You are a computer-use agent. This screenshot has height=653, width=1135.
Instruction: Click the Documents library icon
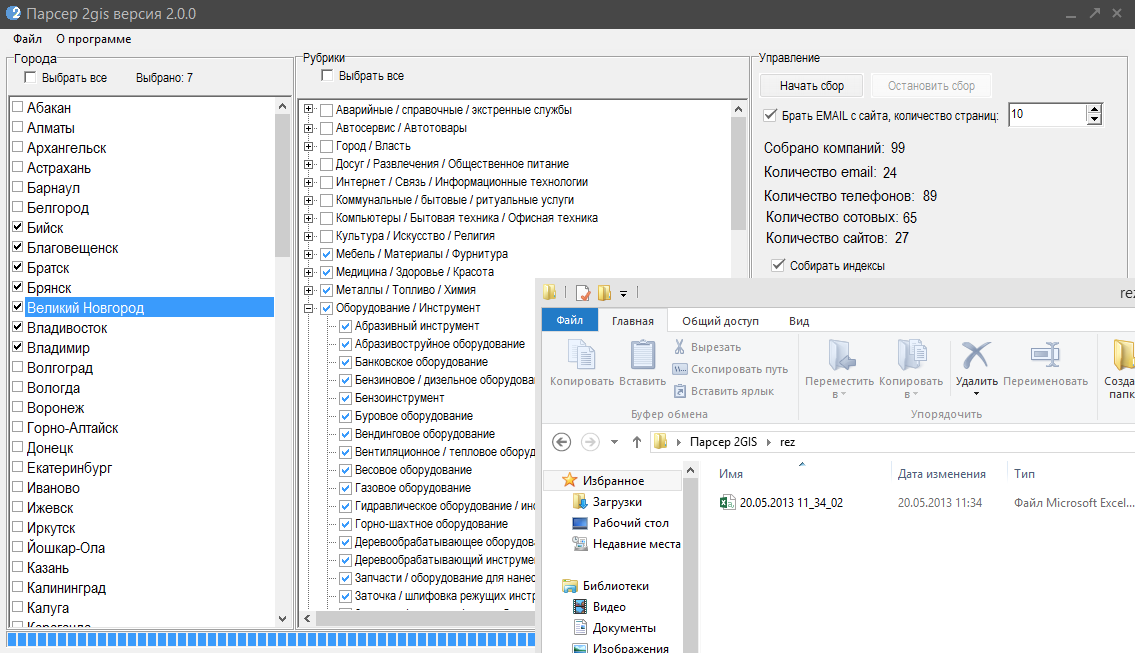pyautogui.click(x=580, y=628)
